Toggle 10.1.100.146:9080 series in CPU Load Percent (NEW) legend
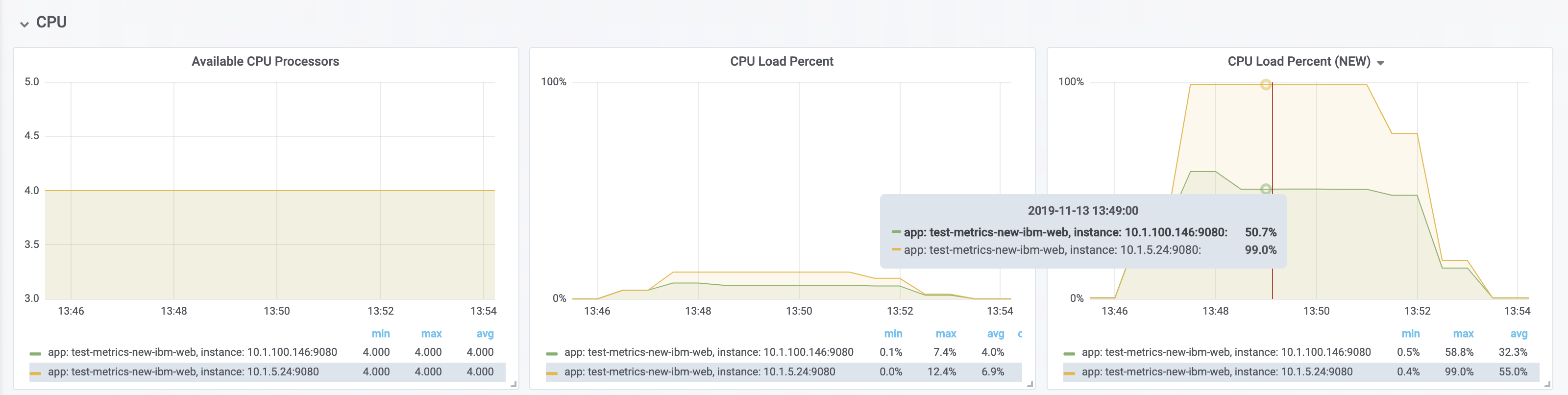This screenshot has height=395, width=1568. pos(1226,352)
